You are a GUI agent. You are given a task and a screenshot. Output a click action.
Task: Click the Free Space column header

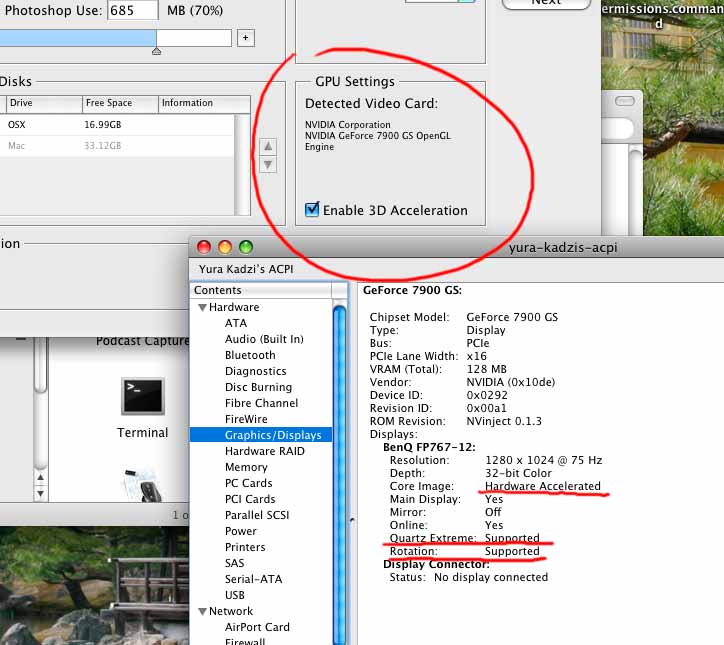[x=120, y=103]
